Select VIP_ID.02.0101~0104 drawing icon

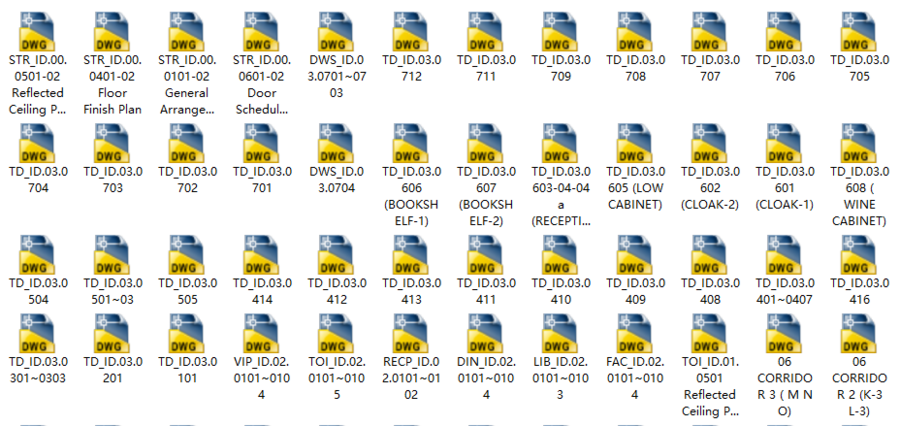pos(262,334)
